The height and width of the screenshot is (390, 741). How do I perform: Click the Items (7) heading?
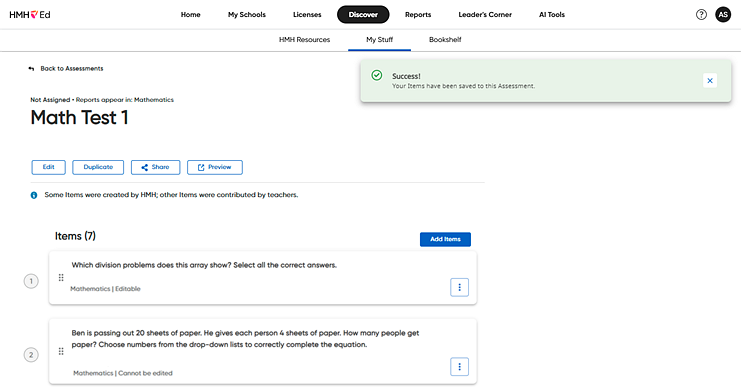(75, 236)
